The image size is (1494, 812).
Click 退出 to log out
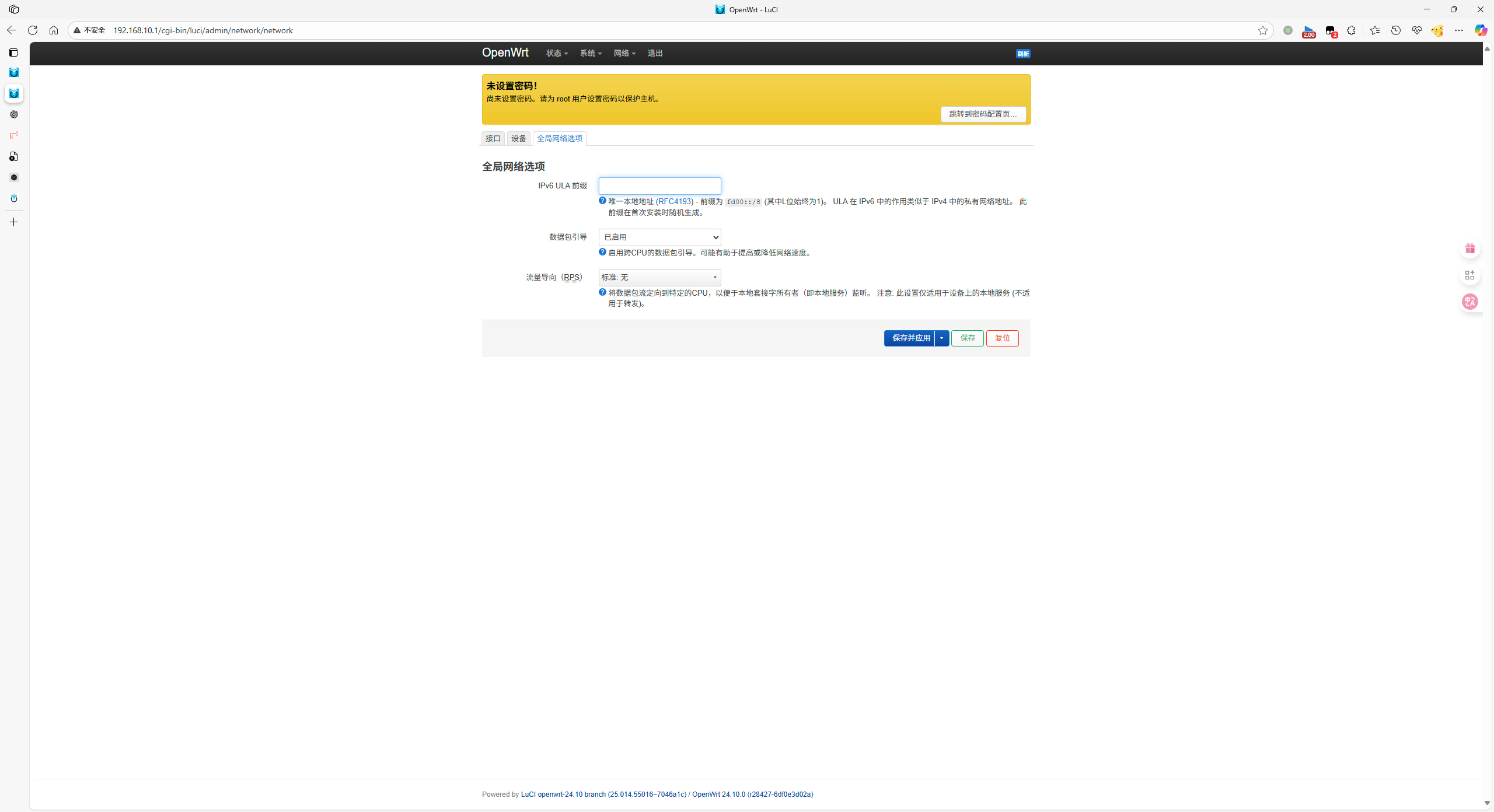click(655, 53)
